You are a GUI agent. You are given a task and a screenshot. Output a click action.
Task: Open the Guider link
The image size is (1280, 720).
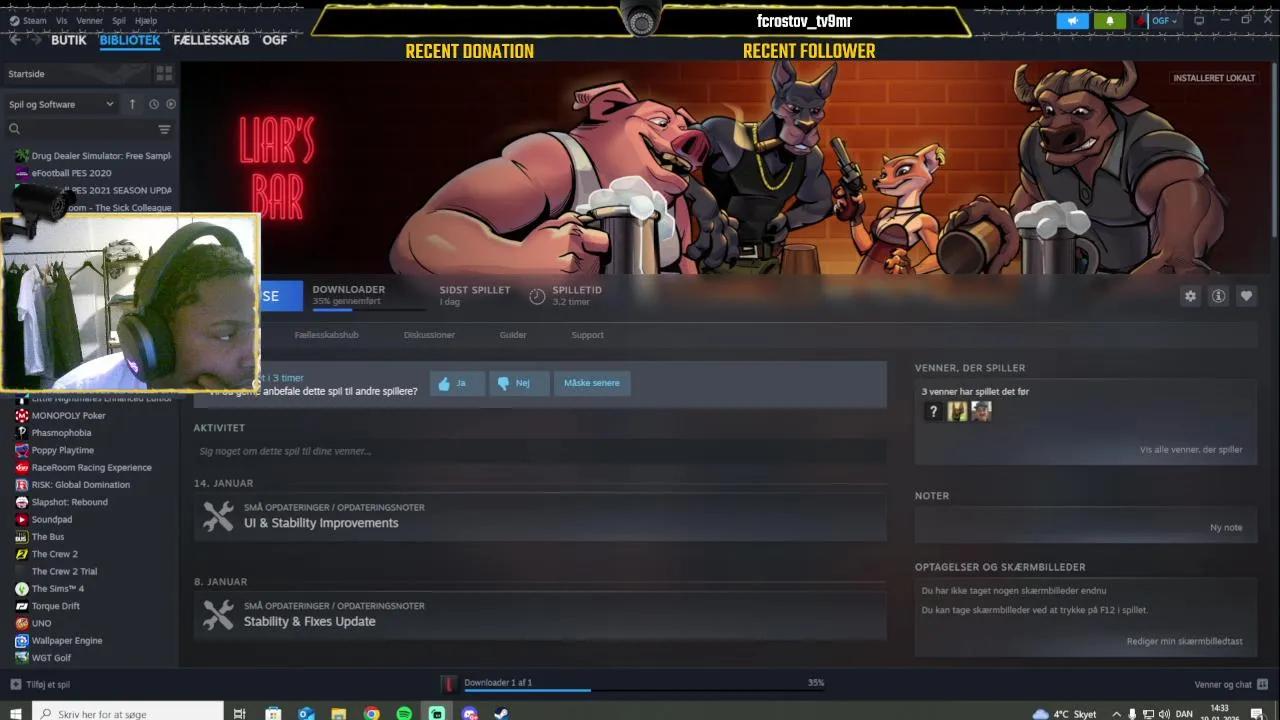[x=513, y=335]
